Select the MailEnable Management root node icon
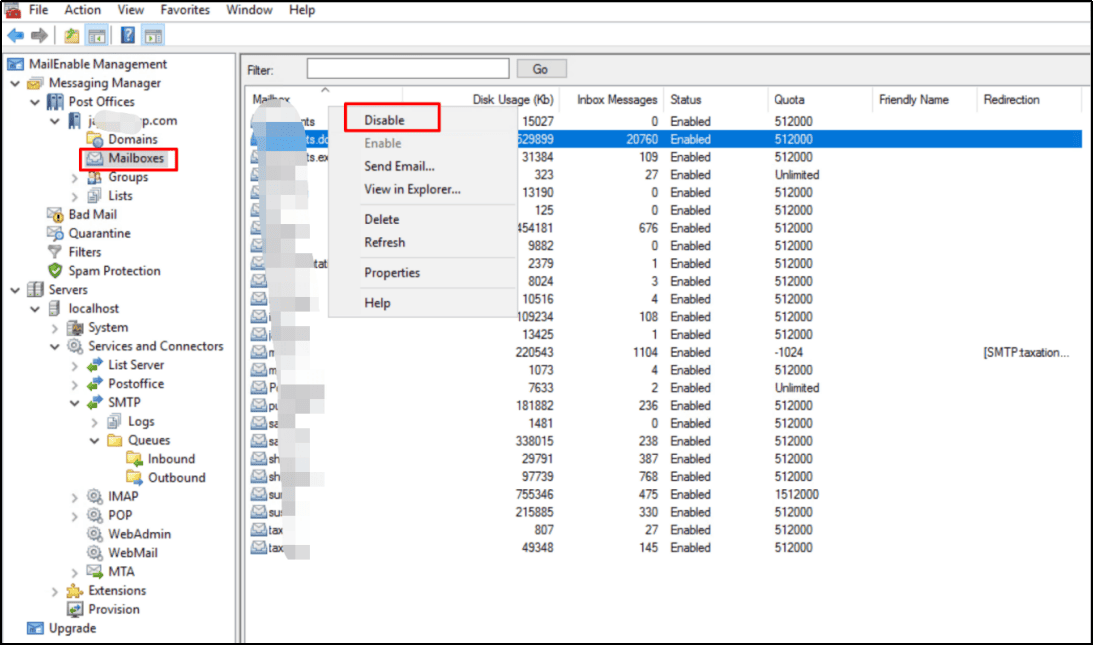Image resolution: width=1093 pixels, height=645 pixels. point(15,64)
